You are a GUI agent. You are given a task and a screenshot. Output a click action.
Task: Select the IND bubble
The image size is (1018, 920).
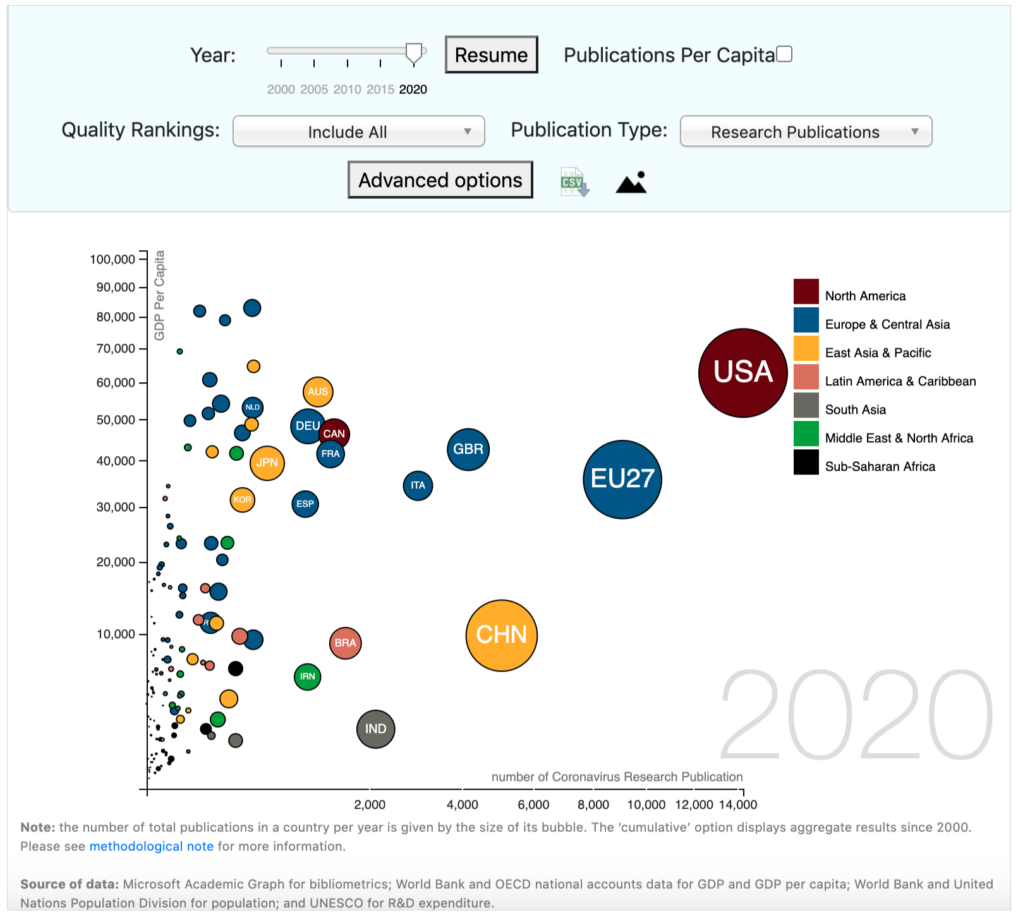[x=375, y=728]
